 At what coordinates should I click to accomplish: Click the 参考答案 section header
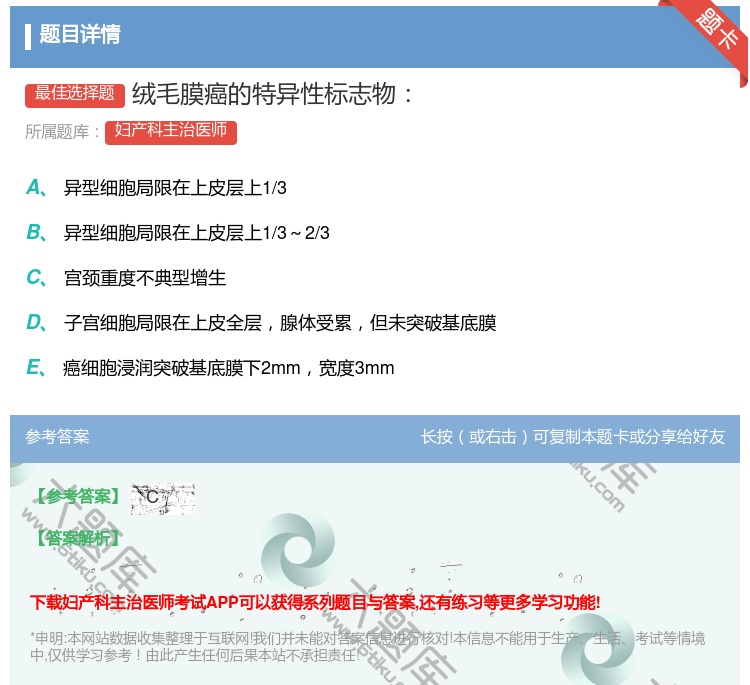[x=57, y=436]
